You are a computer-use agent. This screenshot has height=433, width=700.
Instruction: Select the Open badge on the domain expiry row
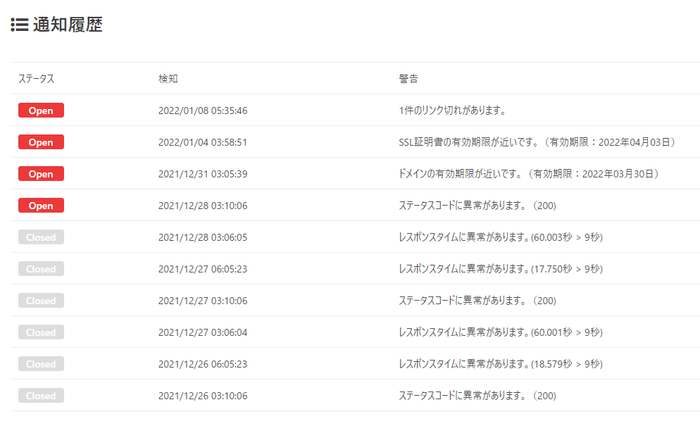point(41,174)
